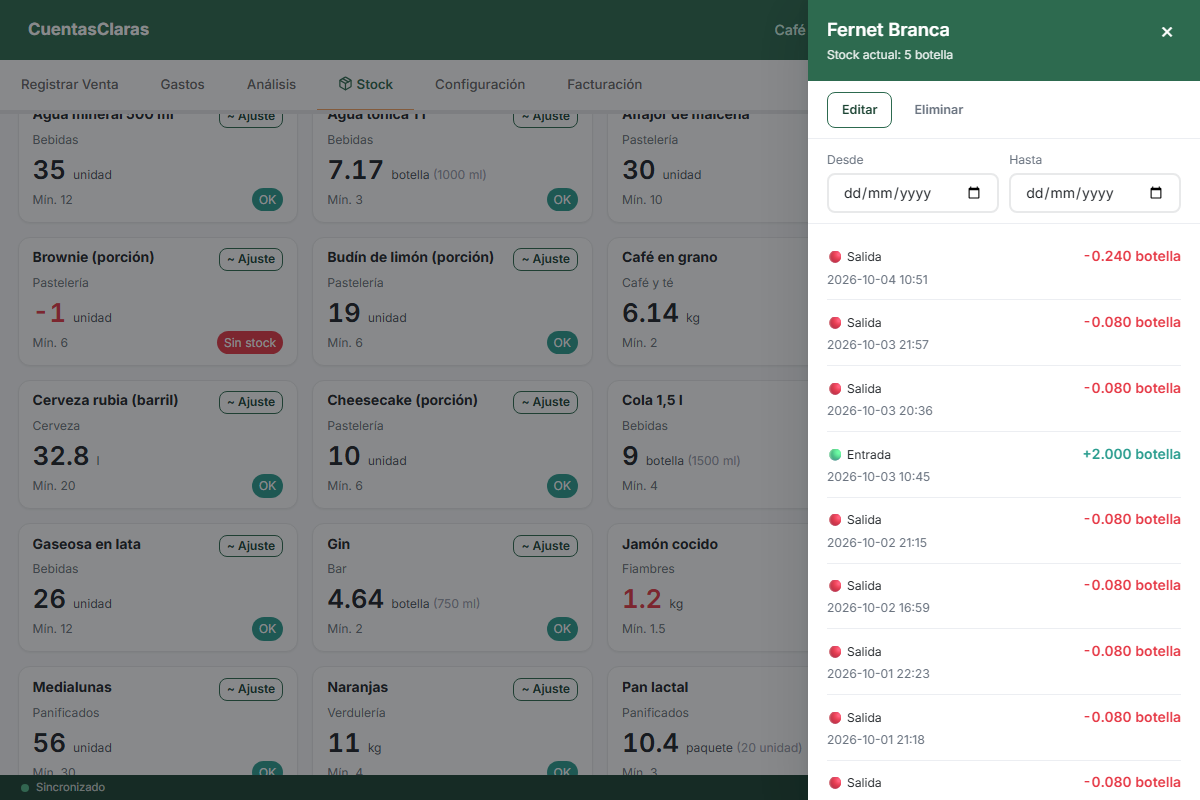Image resolution: width=1200 pixels, height=800 pixels.
Task: Click the red dot of the 2026-10-04 10:51 Salida
Action: click(x=835, y=257)
